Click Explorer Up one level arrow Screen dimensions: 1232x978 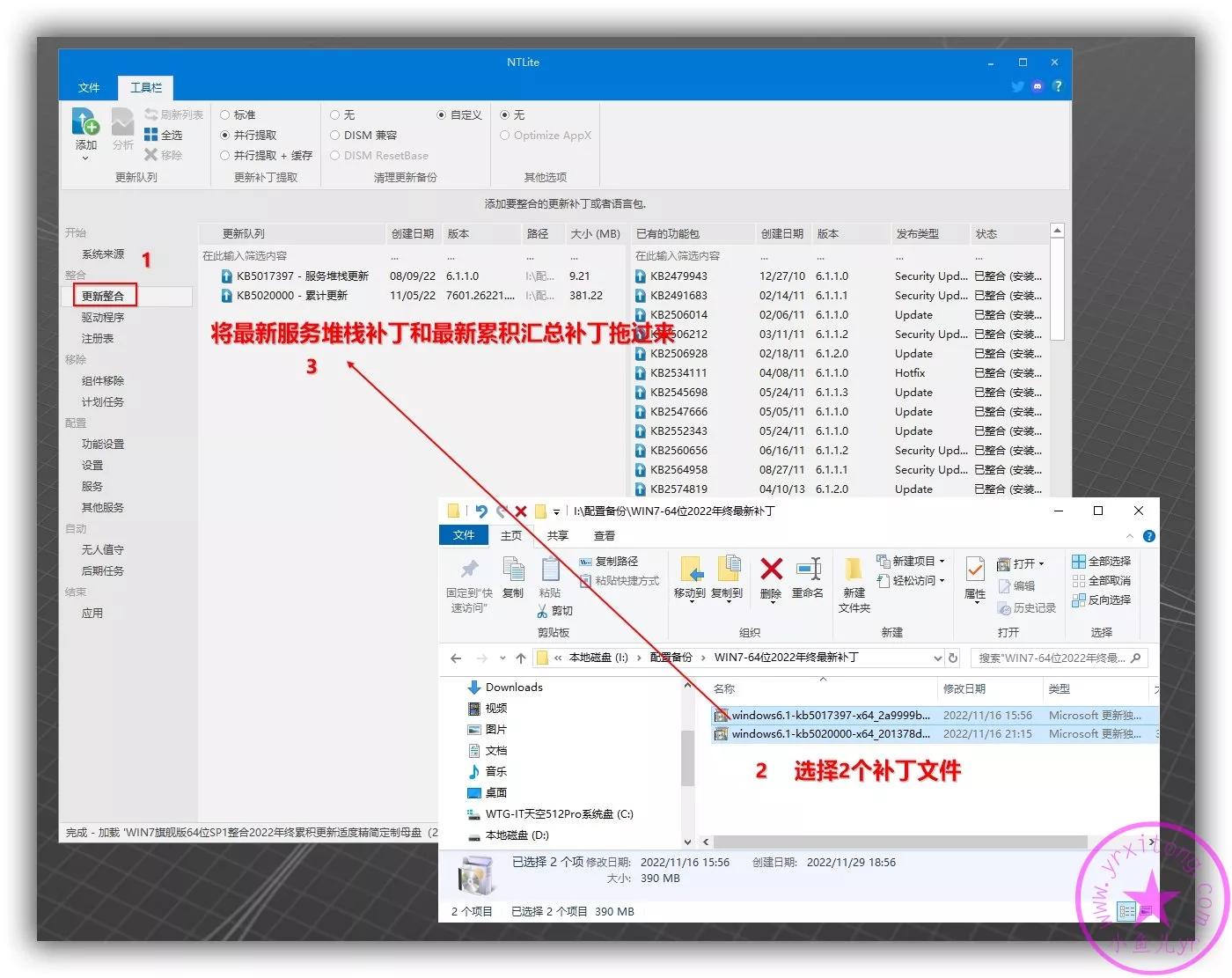tap(521, 658)
